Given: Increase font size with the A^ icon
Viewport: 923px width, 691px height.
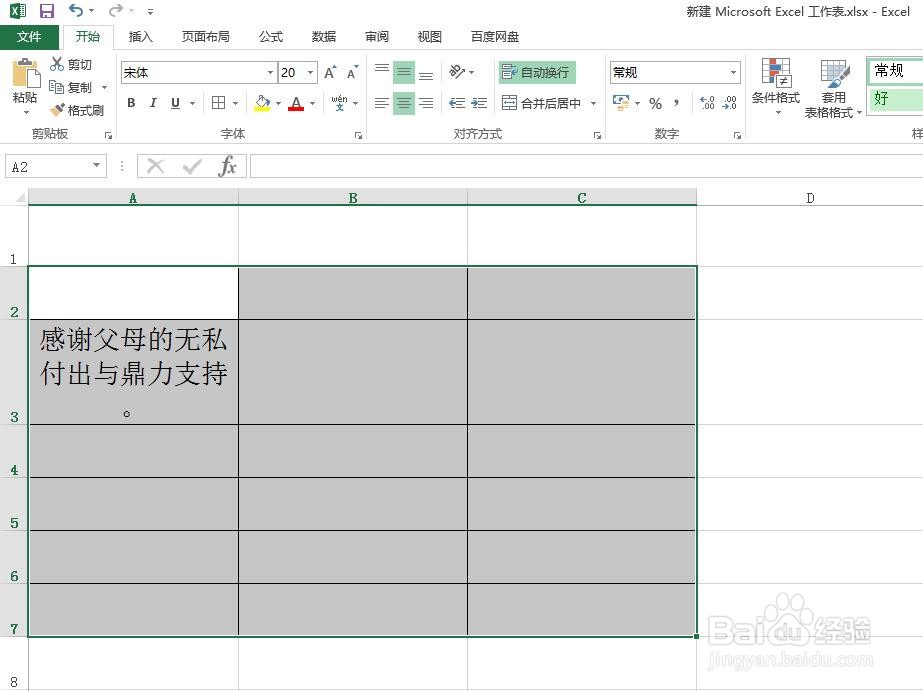Looking at the screenshot, I should click(328, 72).
